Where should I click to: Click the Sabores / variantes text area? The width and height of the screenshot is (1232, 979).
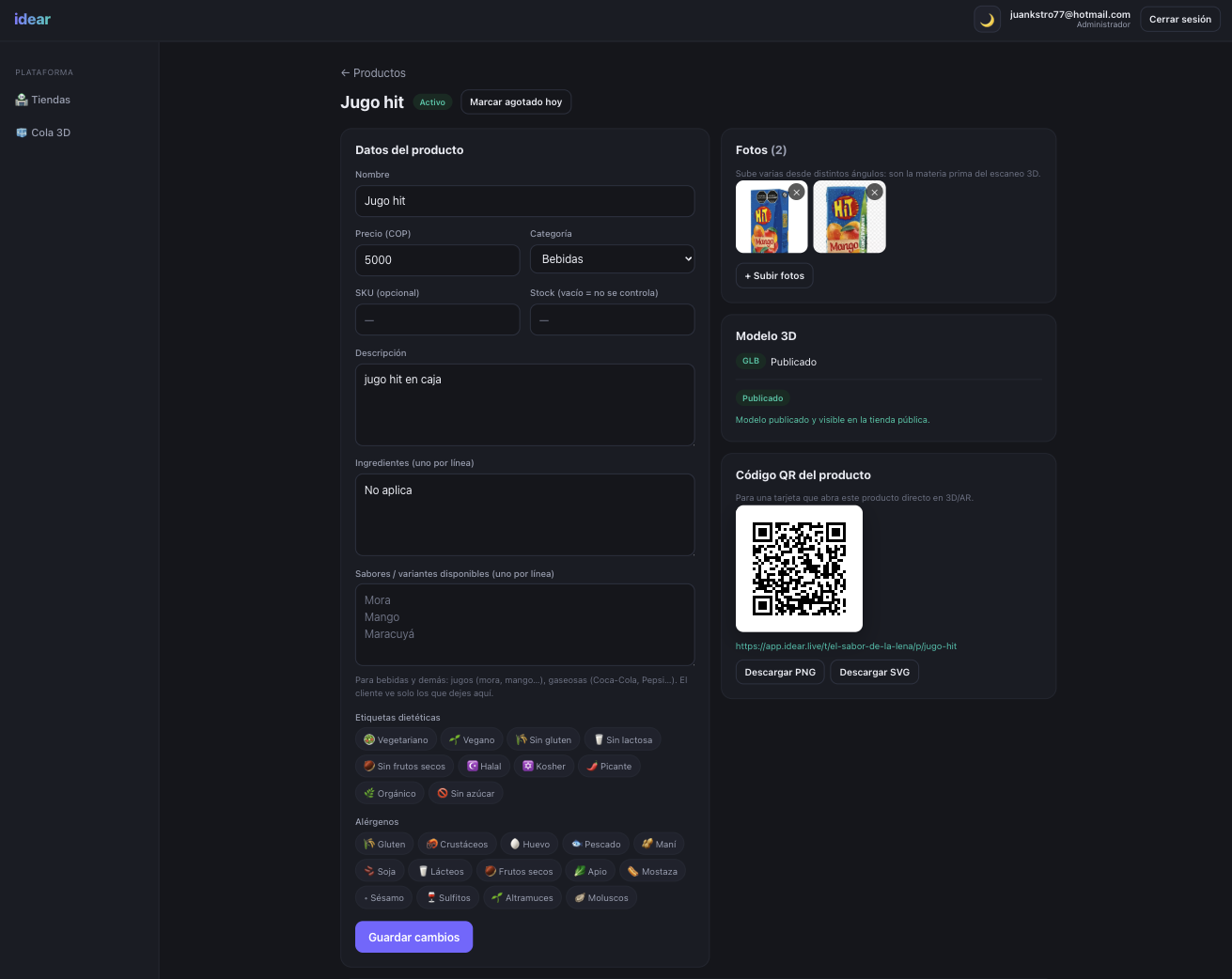(524, 625)
